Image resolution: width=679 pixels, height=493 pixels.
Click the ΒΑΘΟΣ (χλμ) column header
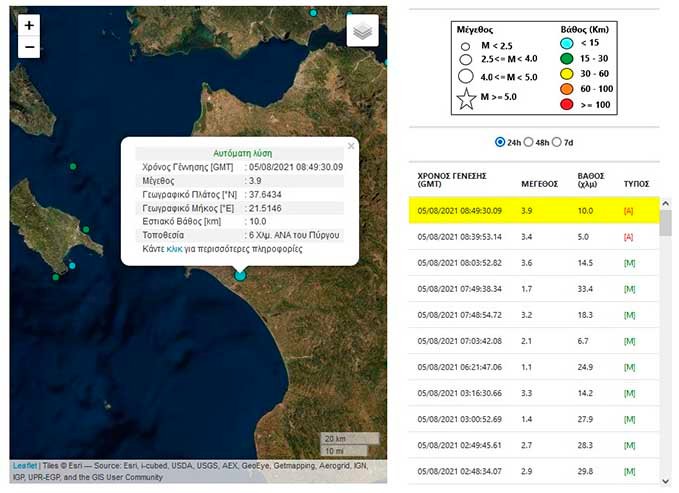coord(591,180)
